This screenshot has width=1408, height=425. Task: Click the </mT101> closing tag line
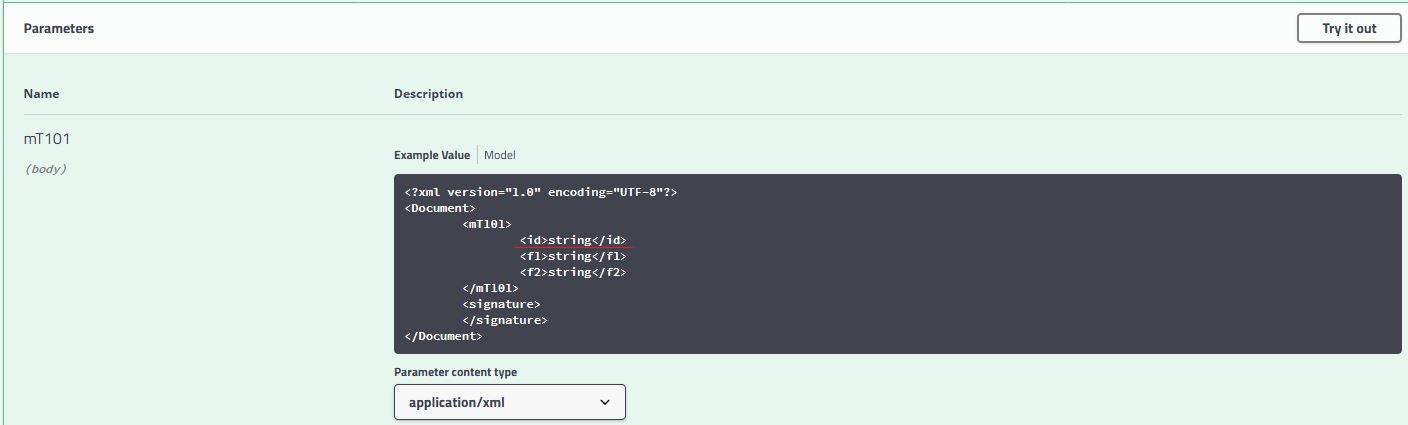(x=490, y=288)
